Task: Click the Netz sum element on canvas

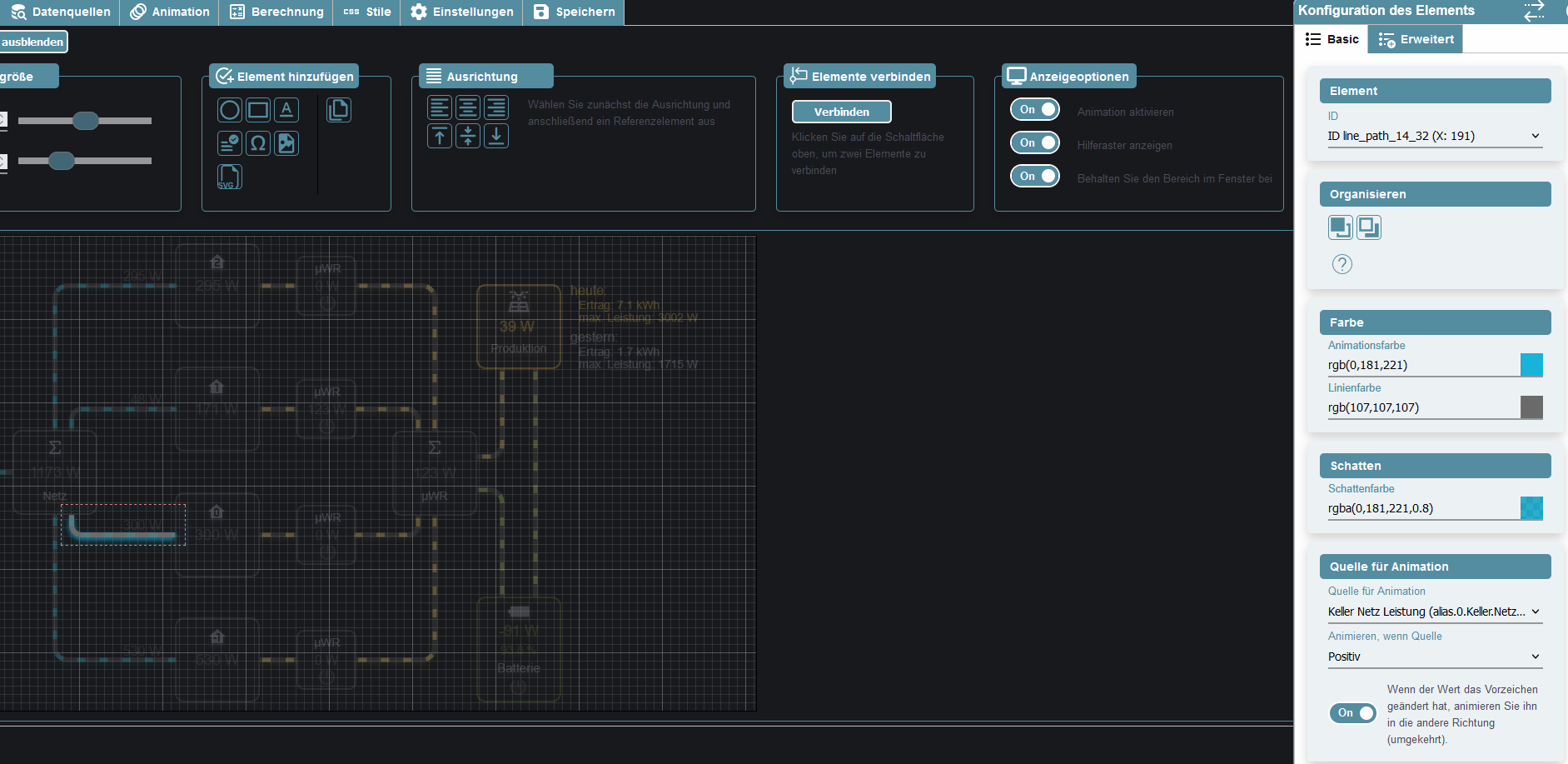Action: (x=55, y=472)
